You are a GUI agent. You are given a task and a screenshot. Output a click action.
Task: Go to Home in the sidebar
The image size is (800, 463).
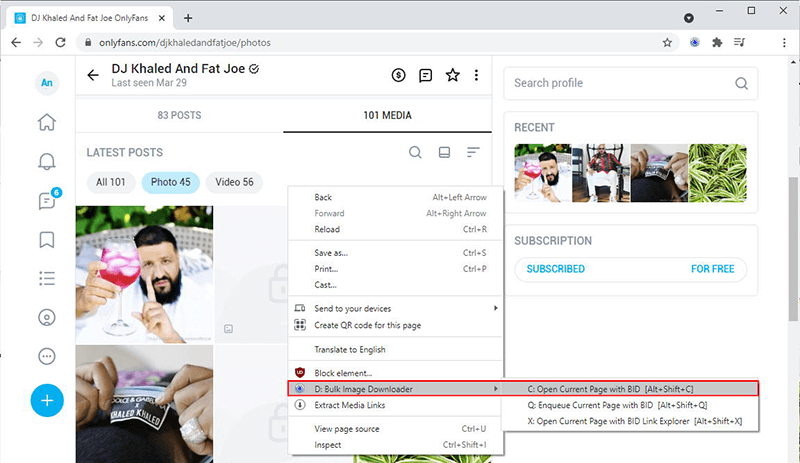click(x=47, y=122)
